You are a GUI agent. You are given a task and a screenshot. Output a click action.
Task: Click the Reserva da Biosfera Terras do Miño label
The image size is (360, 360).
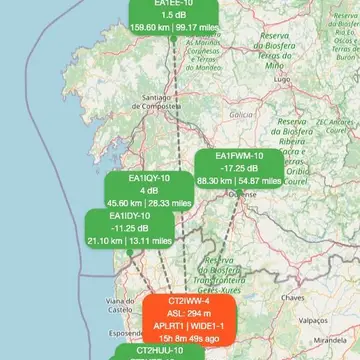(276, 51)
